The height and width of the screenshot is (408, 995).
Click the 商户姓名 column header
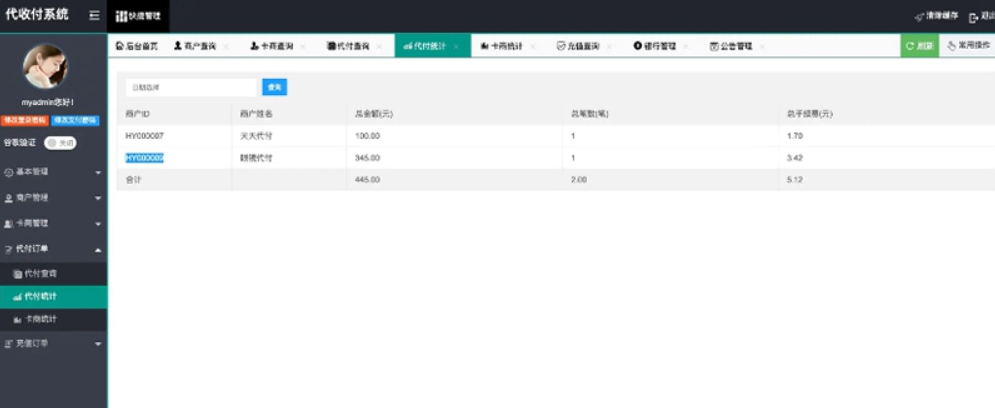(256, 114)
